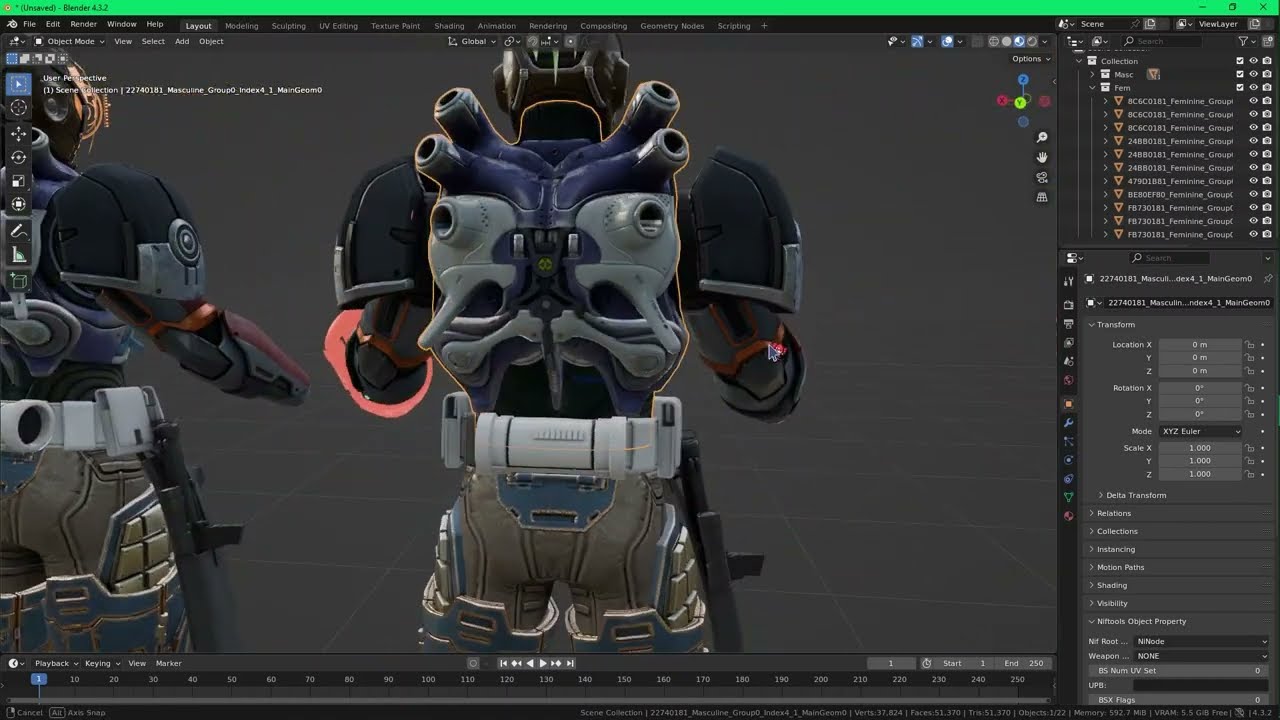Expand the Relations panel
This screenshot has width=1280, height=720.
pos(1114,513)
